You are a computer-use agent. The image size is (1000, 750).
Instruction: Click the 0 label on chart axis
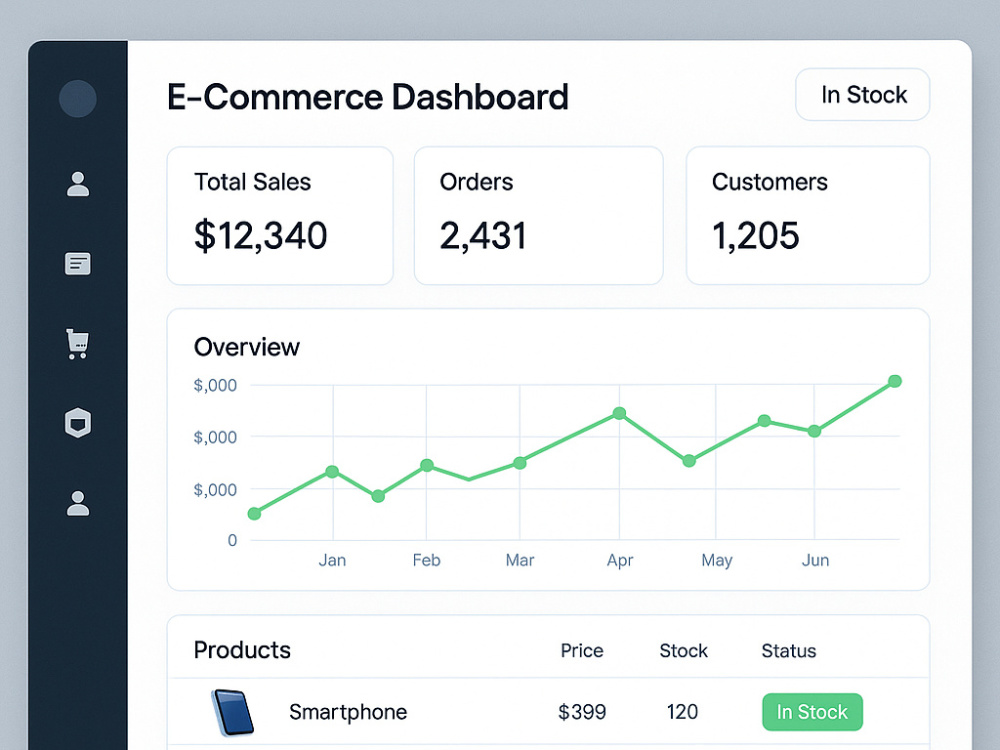click(232, 540)
